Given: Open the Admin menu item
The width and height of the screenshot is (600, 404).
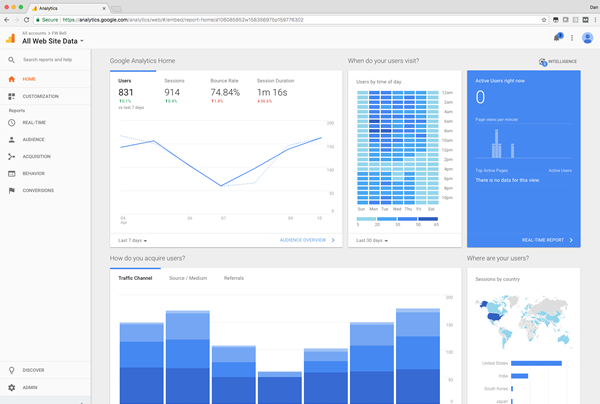Looking at the screenshot, I should 45,388.
